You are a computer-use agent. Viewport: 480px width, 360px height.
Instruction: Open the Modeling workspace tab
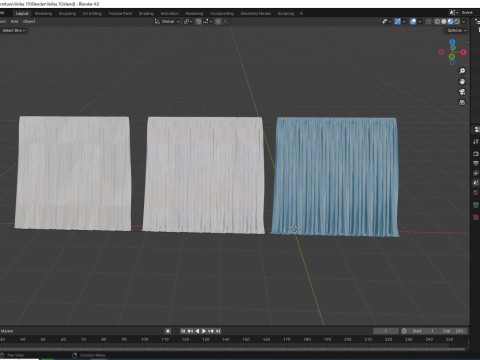(x=43, y=13)
